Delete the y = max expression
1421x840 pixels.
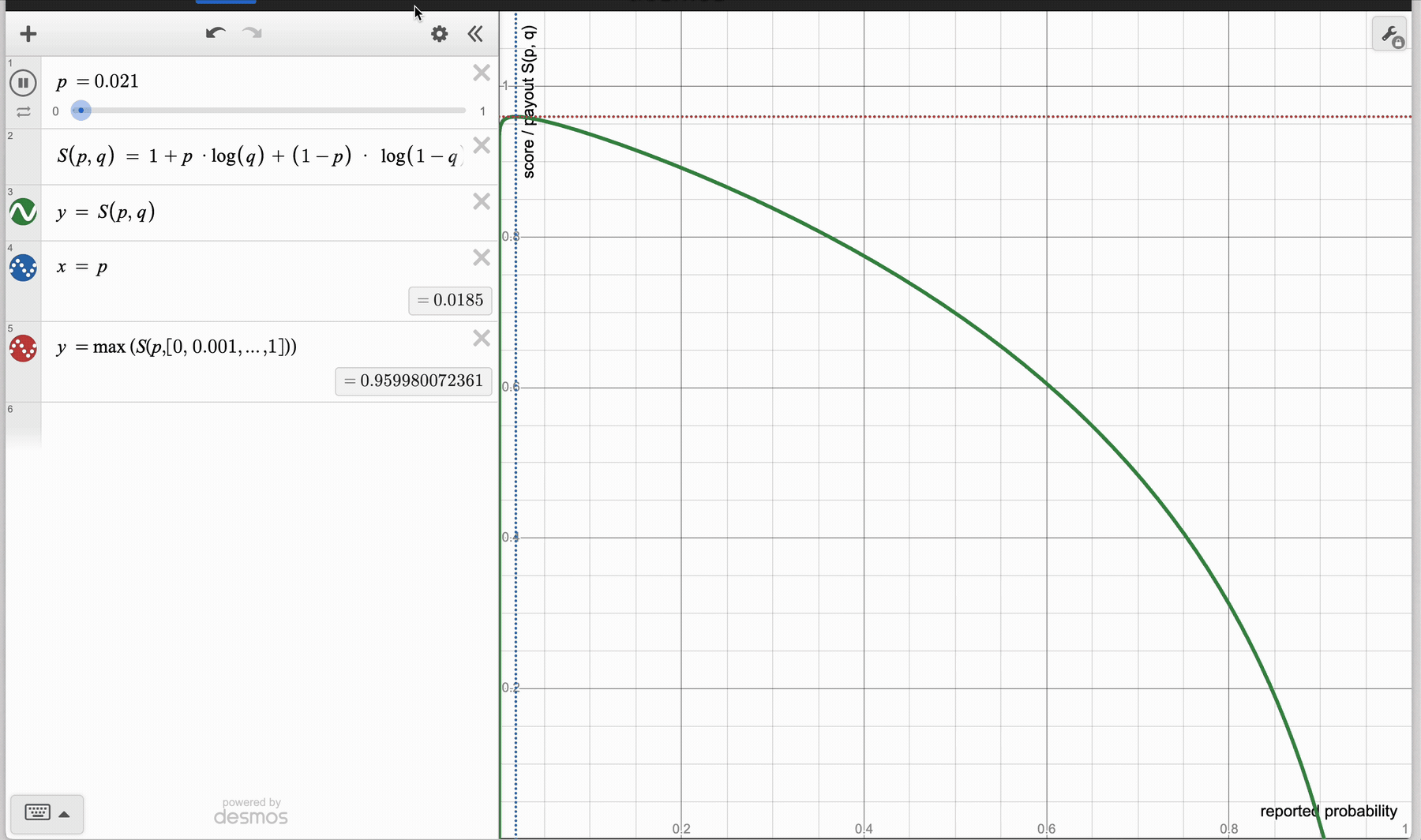coord(482,338)
